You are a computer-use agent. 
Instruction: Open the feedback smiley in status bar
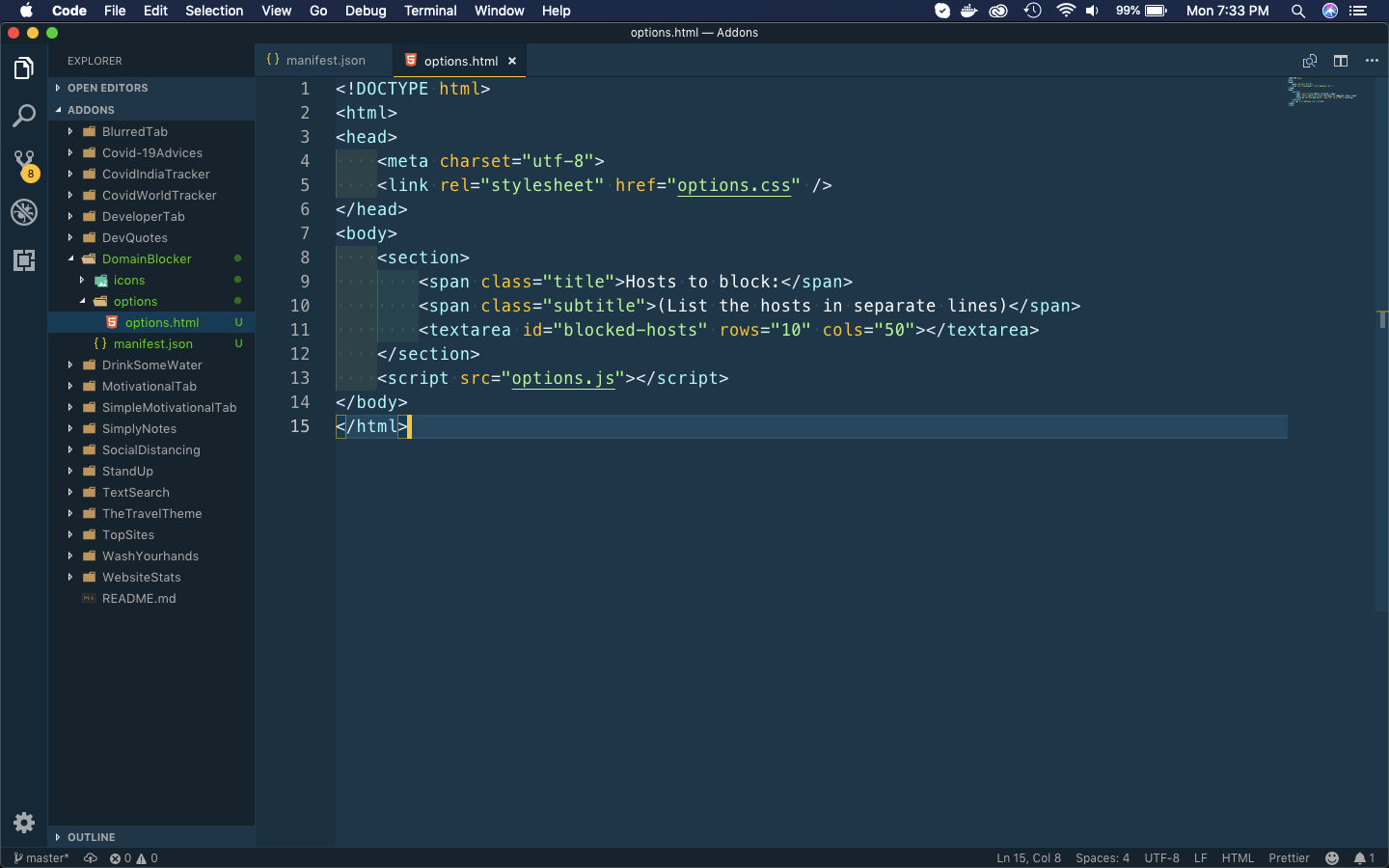[1332, 858]
